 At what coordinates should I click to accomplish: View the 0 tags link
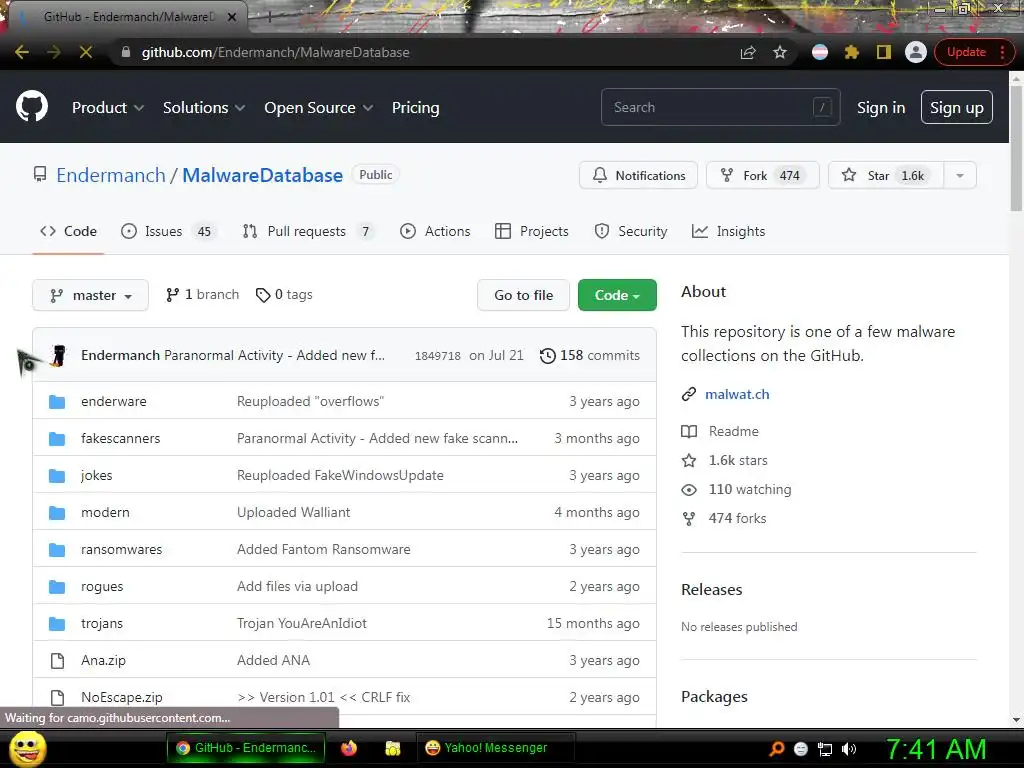[284, 295]
